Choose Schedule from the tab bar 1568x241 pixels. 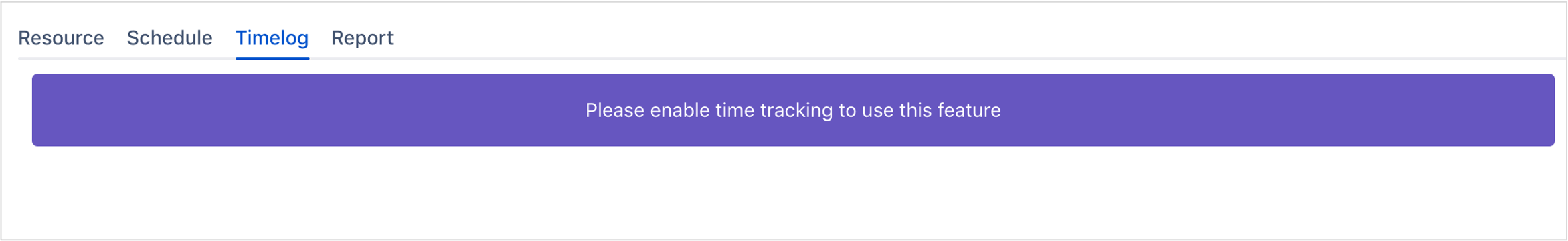[x=170, y=38]
